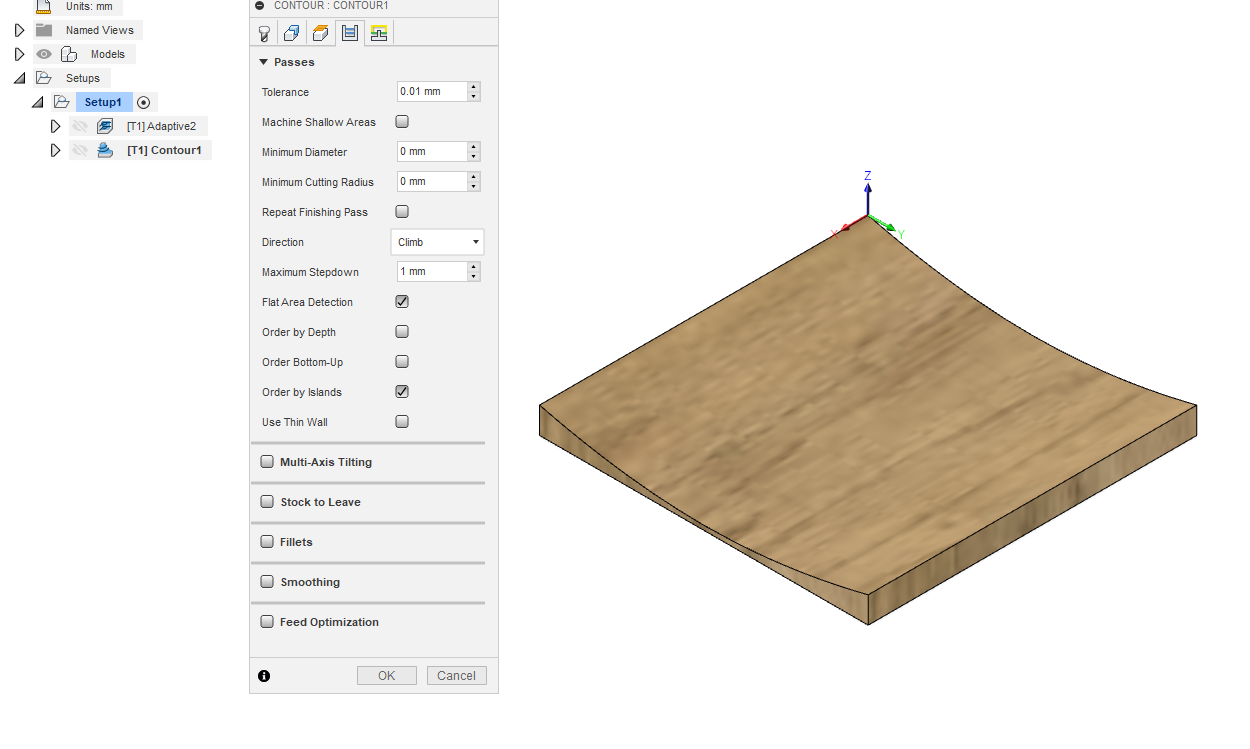Click the Adaptive2 operation icon

coord(105,126)
